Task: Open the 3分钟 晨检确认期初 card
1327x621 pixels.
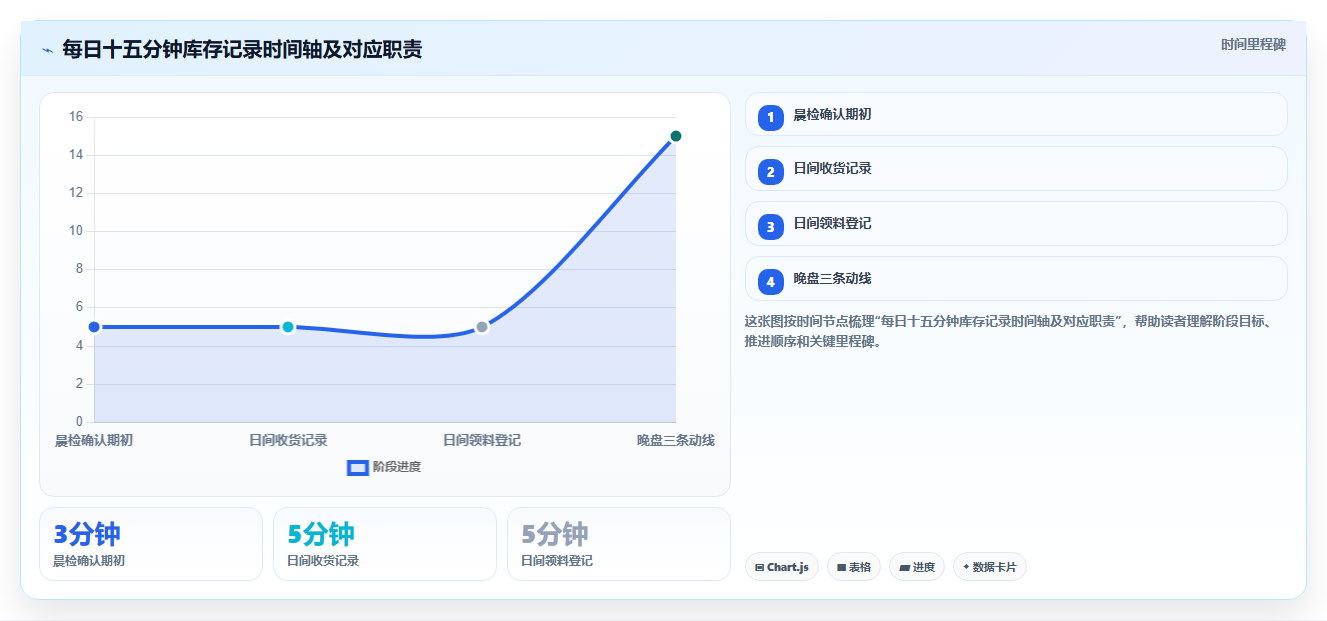Action: tap(151, 544)
